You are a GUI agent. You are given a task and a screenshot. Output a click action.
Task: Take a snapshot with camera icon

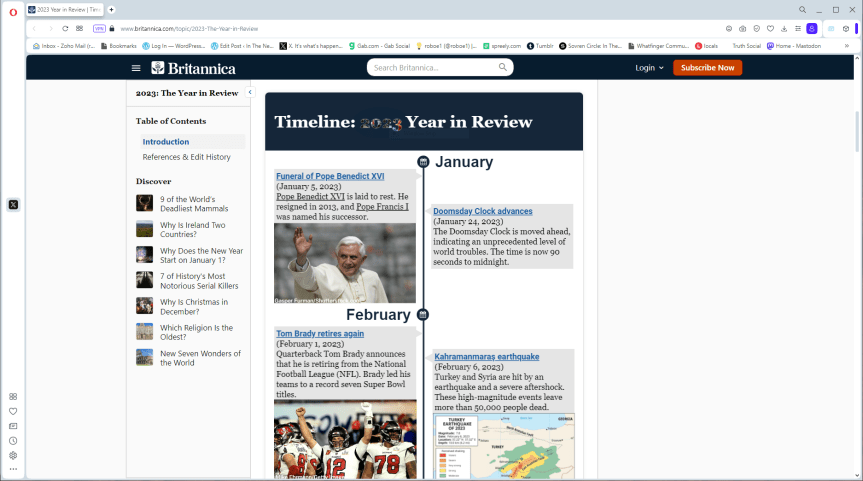pos(742,29)
